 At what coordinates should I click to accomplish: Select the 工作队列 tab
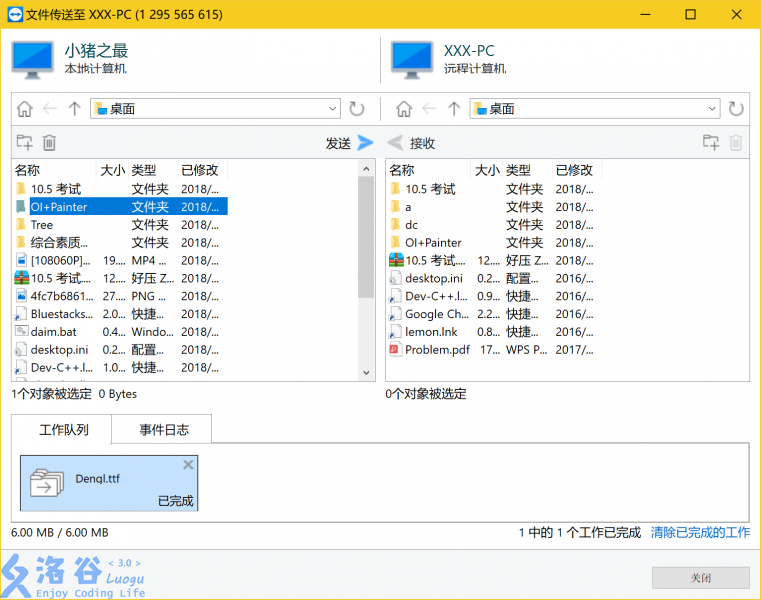pyautogui.click(x=63, y=430)
